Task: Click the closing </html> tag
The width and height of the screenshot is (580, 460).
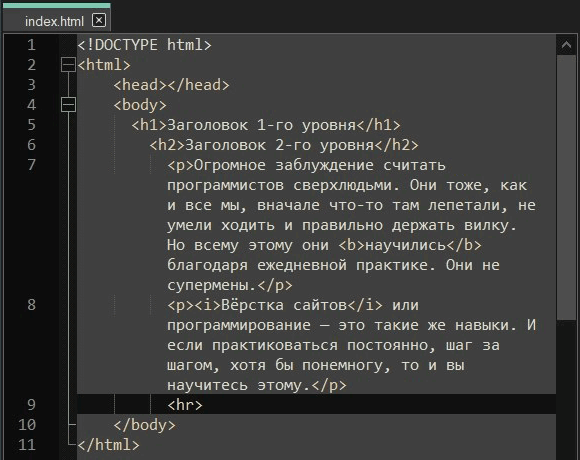Action: point(109,445)
